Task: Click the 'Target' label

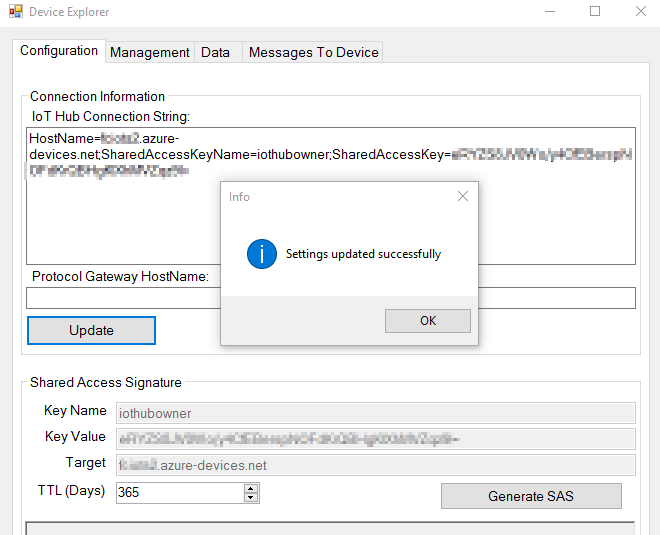Action: (85, 463)
